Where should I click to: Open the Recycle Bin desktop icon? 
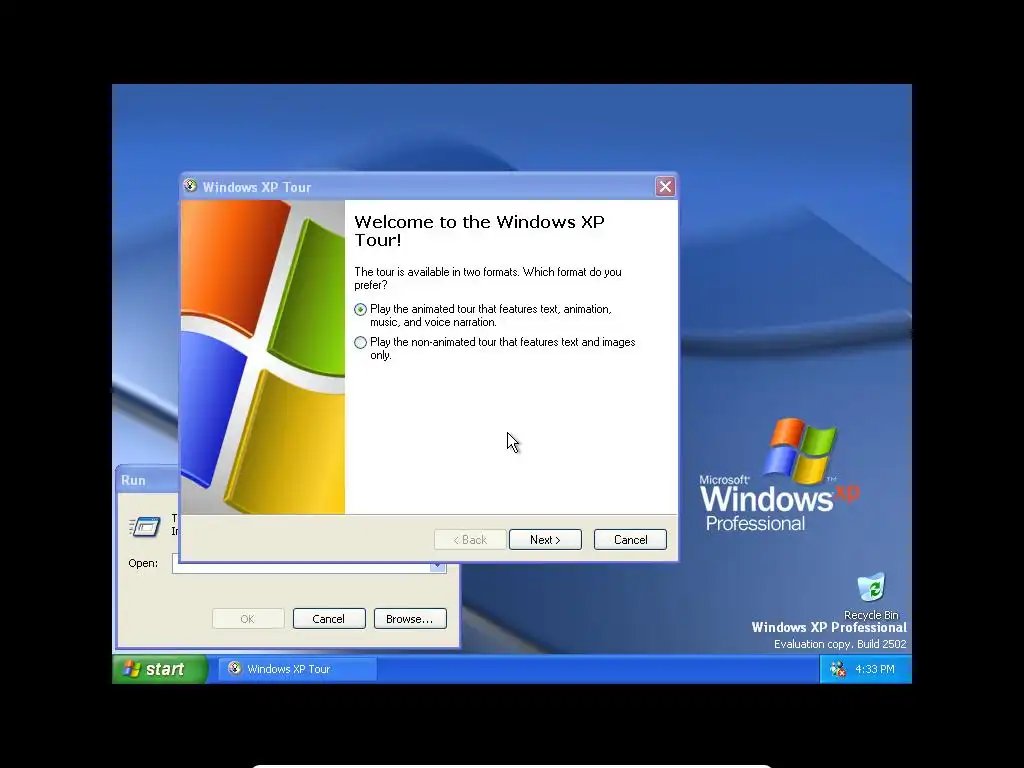[x=871, y=596]
